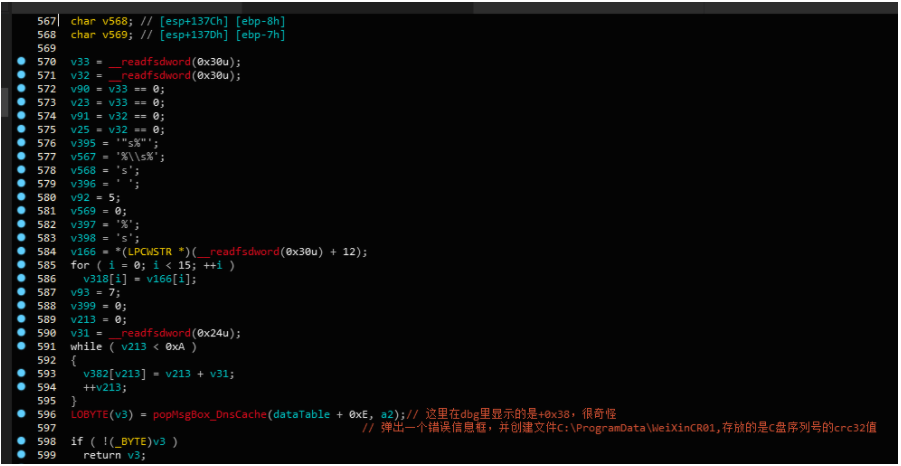This screenshot has width=901, height=466.
Task: Click statement 'v91 = v32 == 0;'
Action: coord(118,116)
